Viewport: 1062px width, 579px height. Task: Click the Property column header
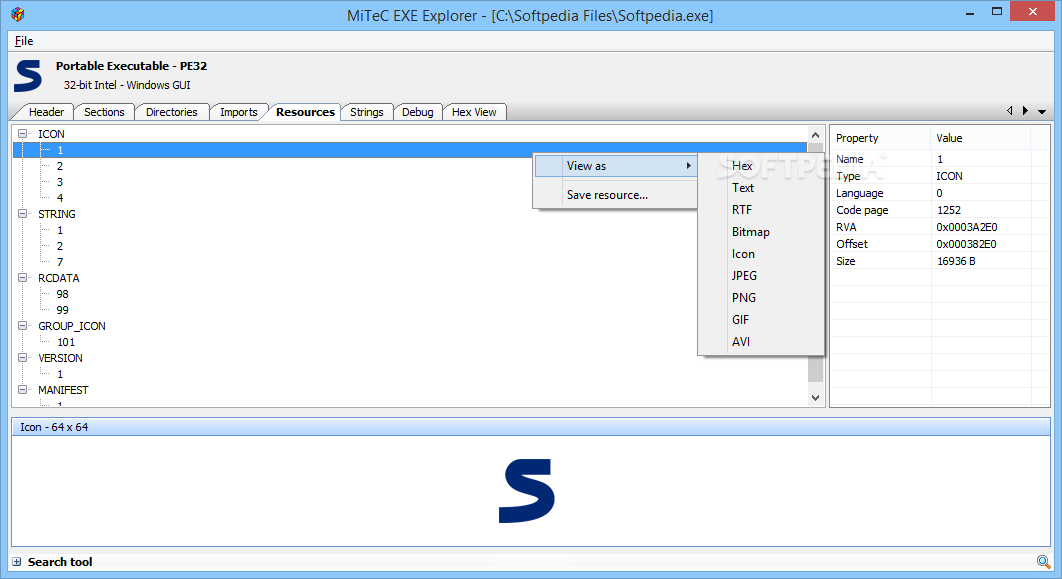click(880, 138)
